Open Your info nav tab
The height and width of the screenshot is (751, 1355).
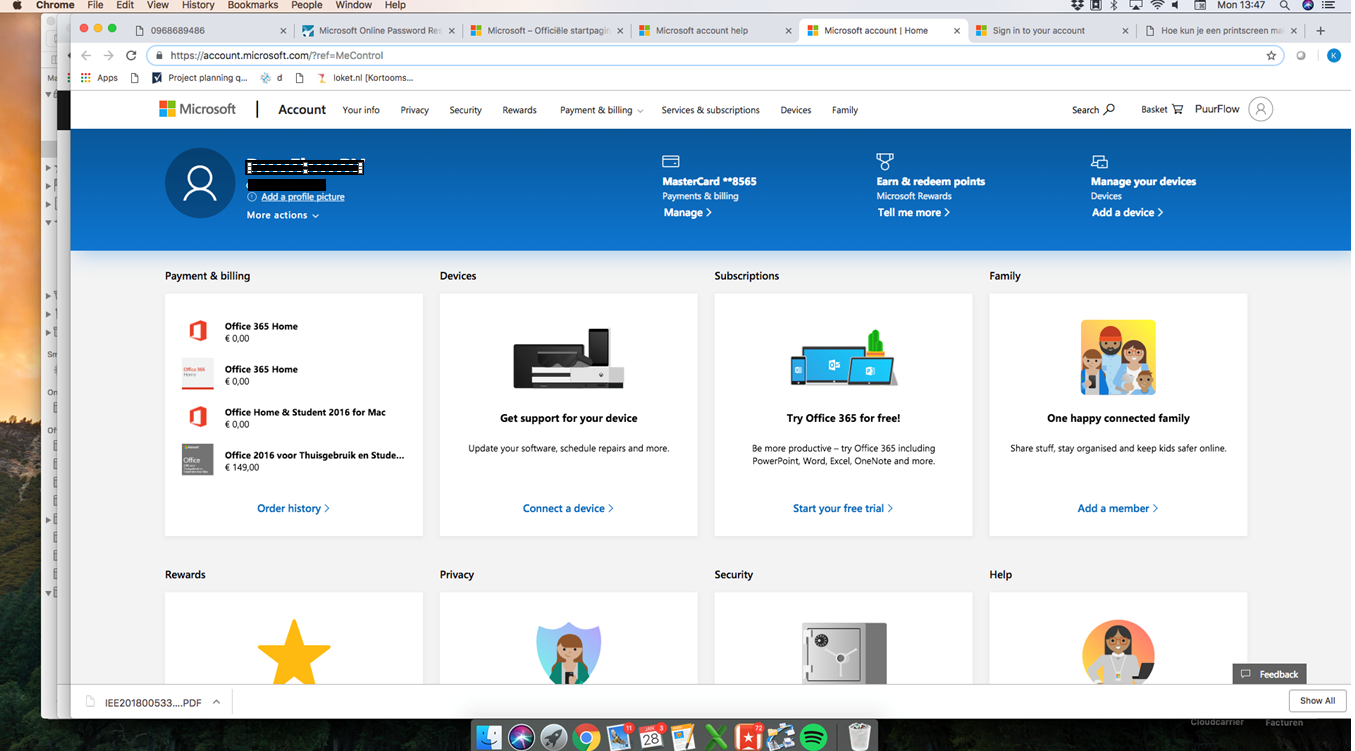pyautogui.click(x=361, y=110)
